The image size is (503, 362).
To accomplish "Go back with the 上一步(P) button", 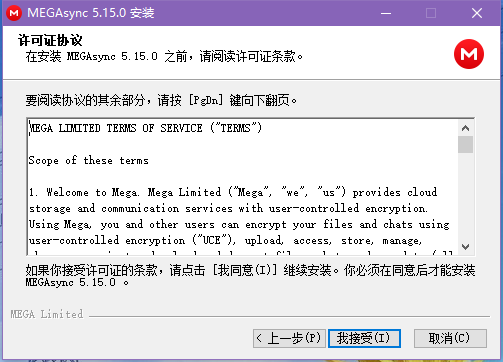I will pyautogui.click(x=289, y=338).
